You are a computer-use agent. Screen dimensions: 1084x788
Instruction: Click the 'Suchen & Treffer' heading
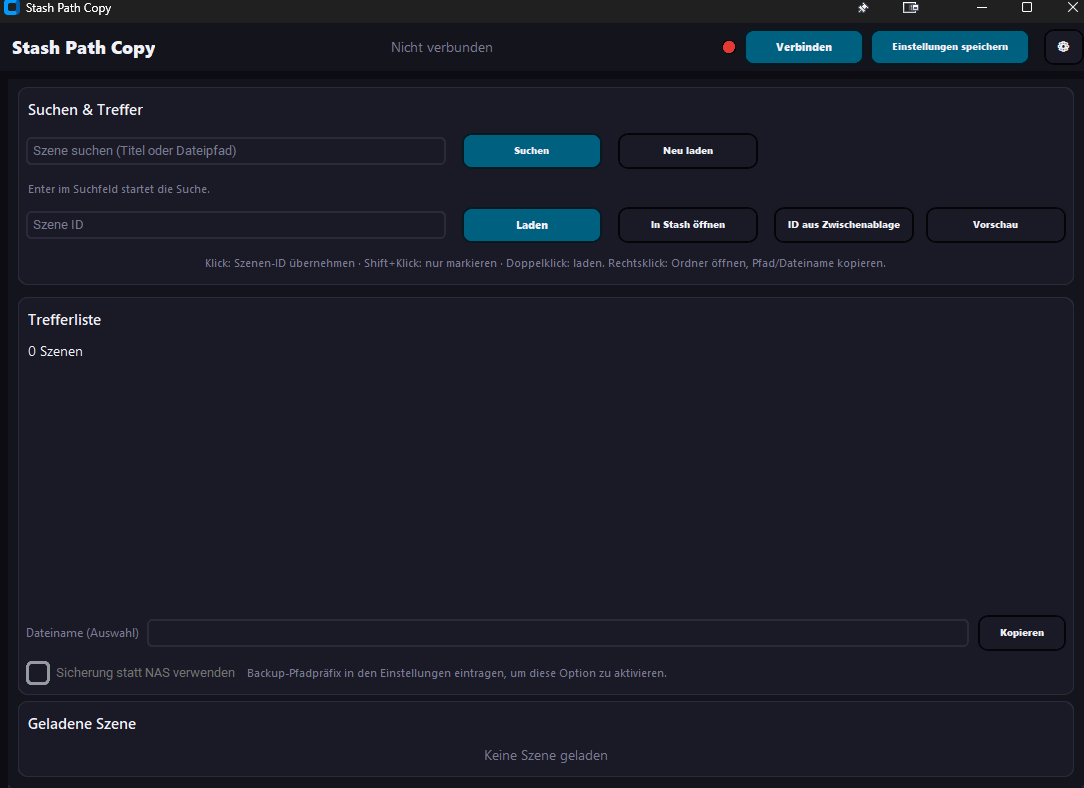click(x=85, y=110)
